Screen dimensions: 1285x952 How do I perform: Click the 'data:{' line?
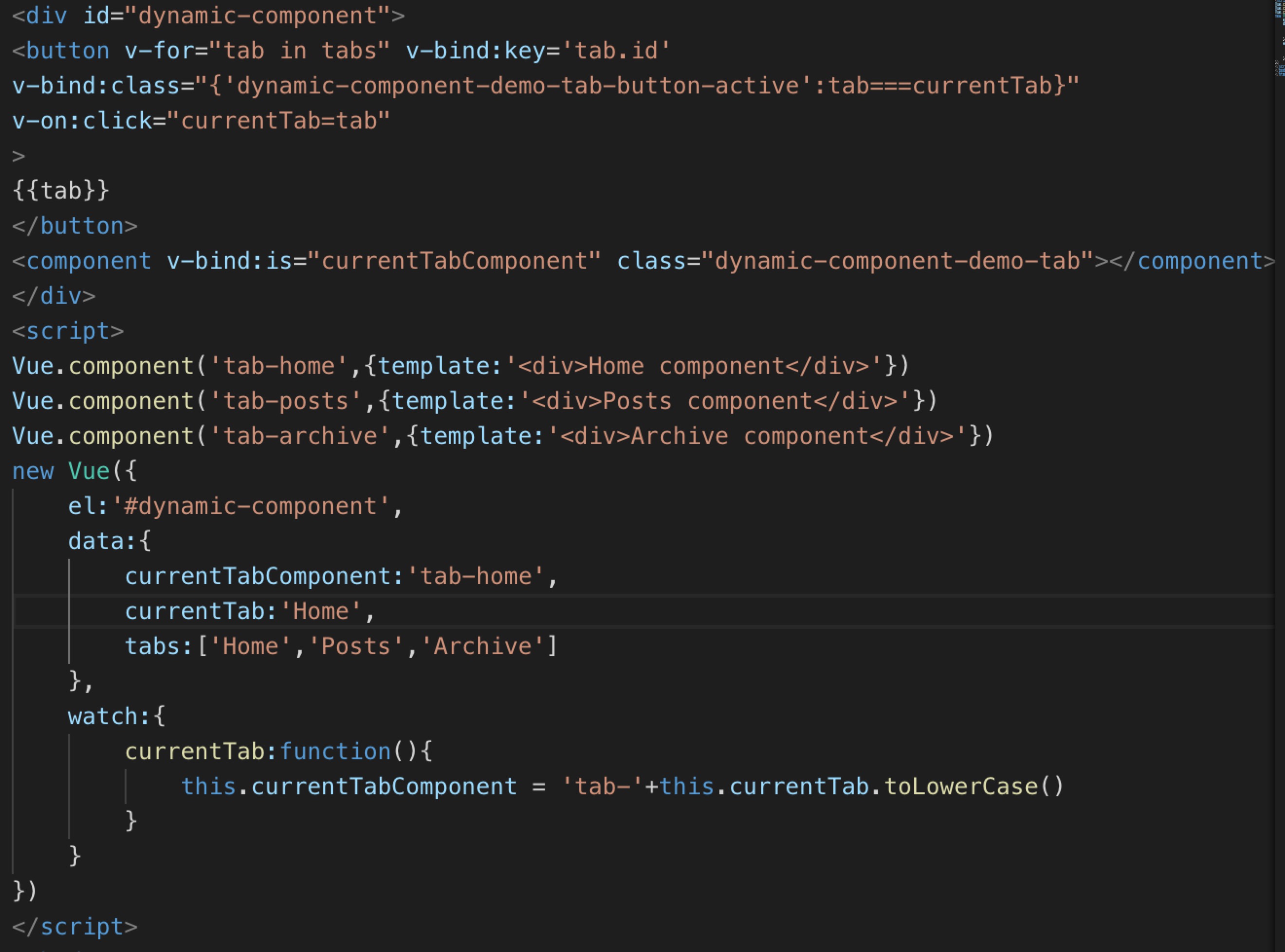[x=110, y=542]
